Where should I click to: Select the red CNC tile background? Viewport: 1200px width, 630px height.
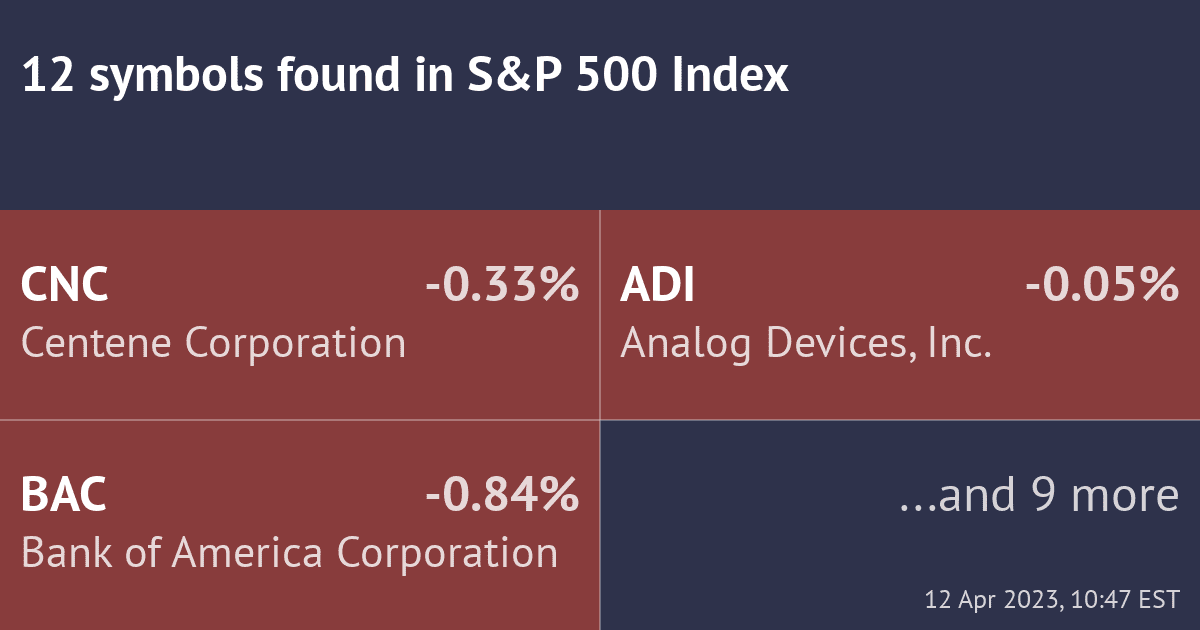(x=300, y=390)
